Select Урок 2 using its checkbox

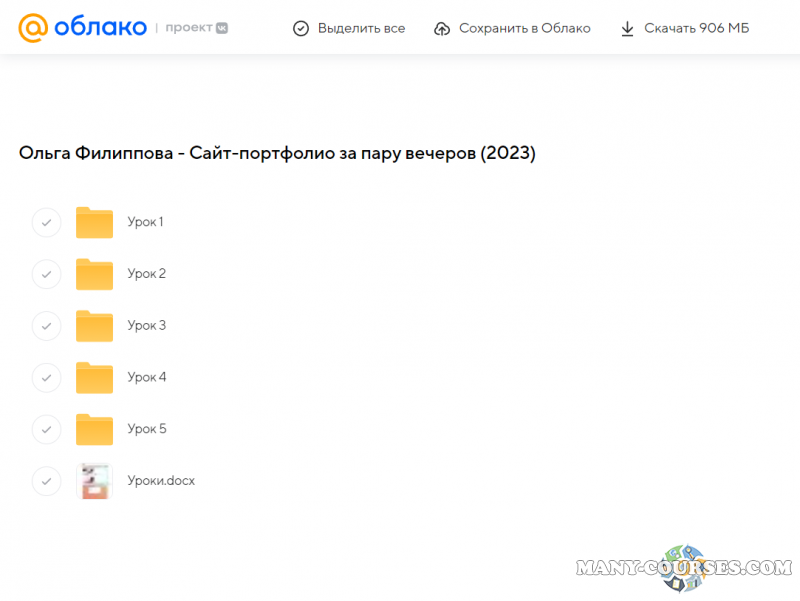pos(46,274)
